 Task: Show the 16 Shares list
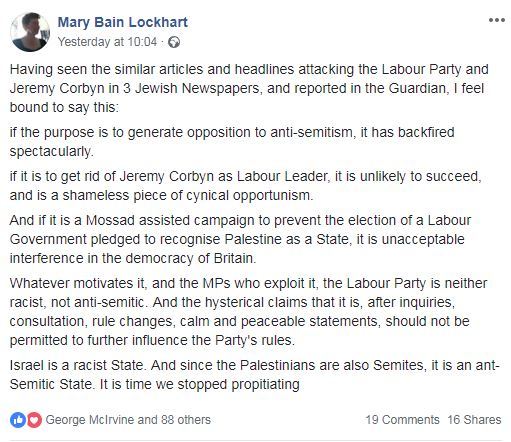[474, 420]
